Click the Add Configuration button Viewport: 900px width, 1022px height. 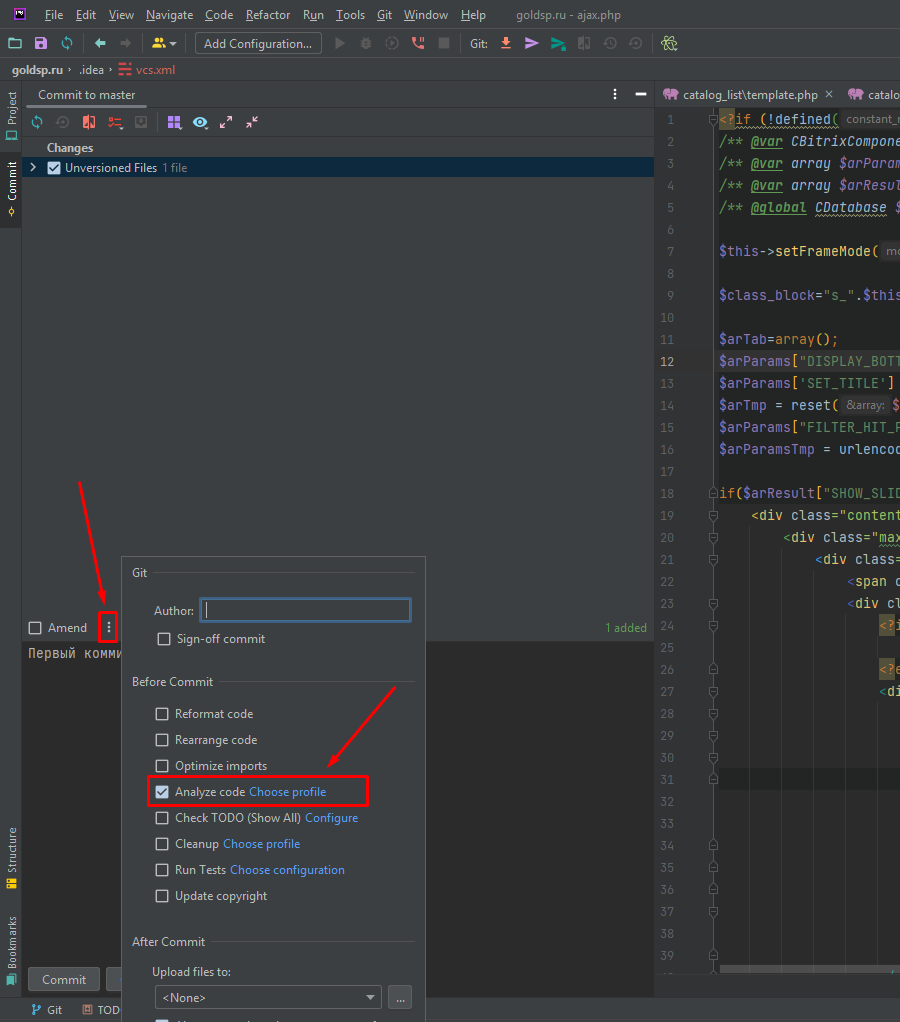pos(258,44)
